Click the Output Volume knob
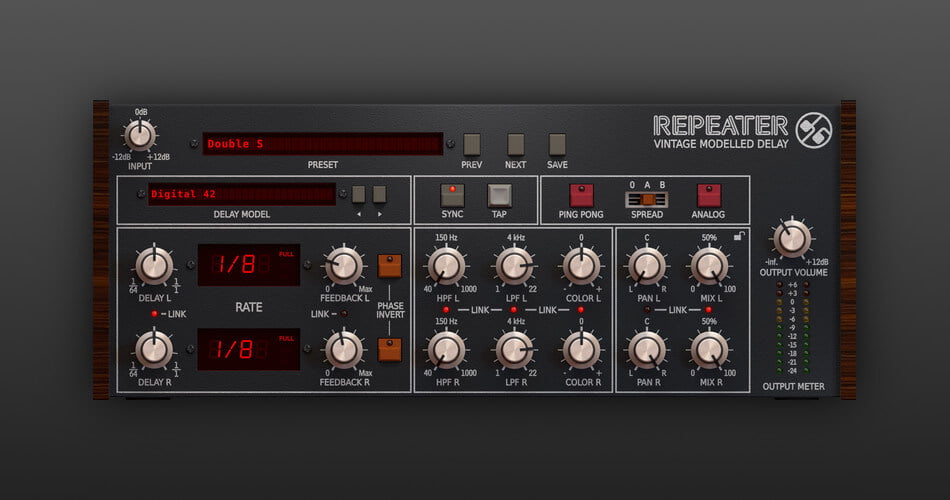The height and width of the screenshot is (500, 950). pos(791,238)
